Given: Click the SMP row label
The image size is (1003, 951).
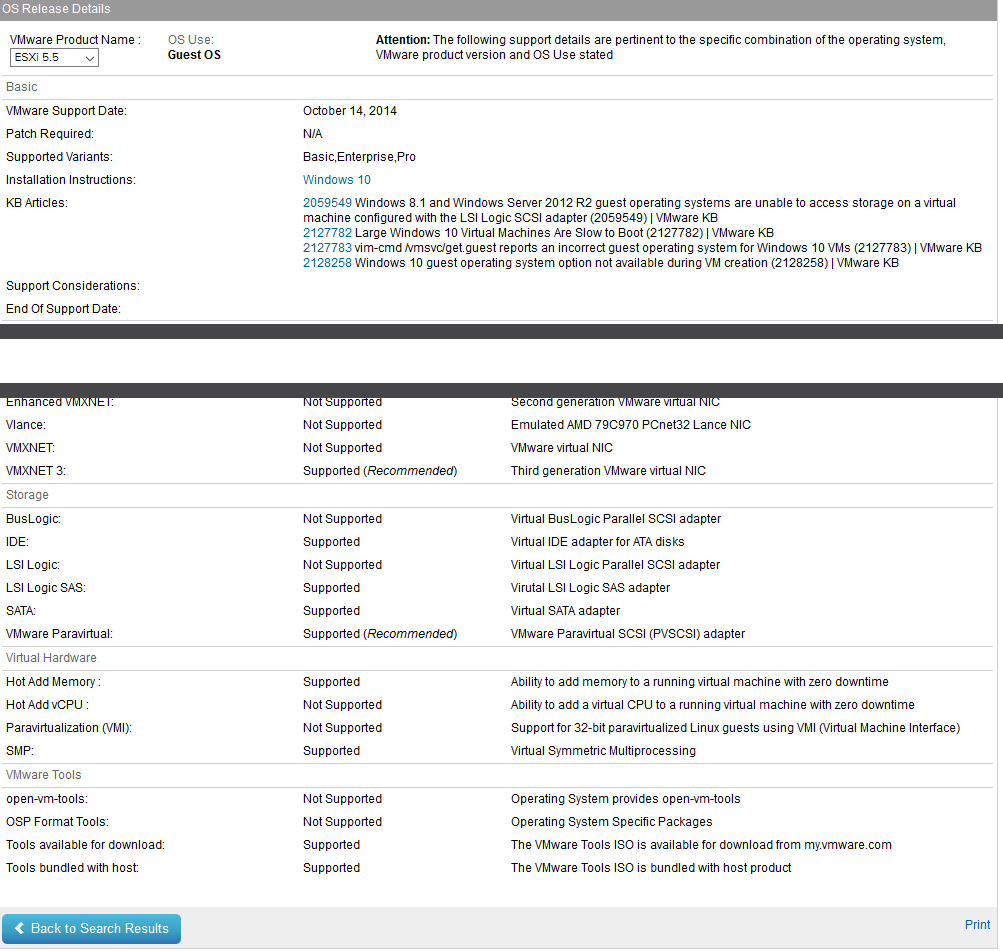Looking at the screenshot, I should pyautogui.click(x=20, y=751).
